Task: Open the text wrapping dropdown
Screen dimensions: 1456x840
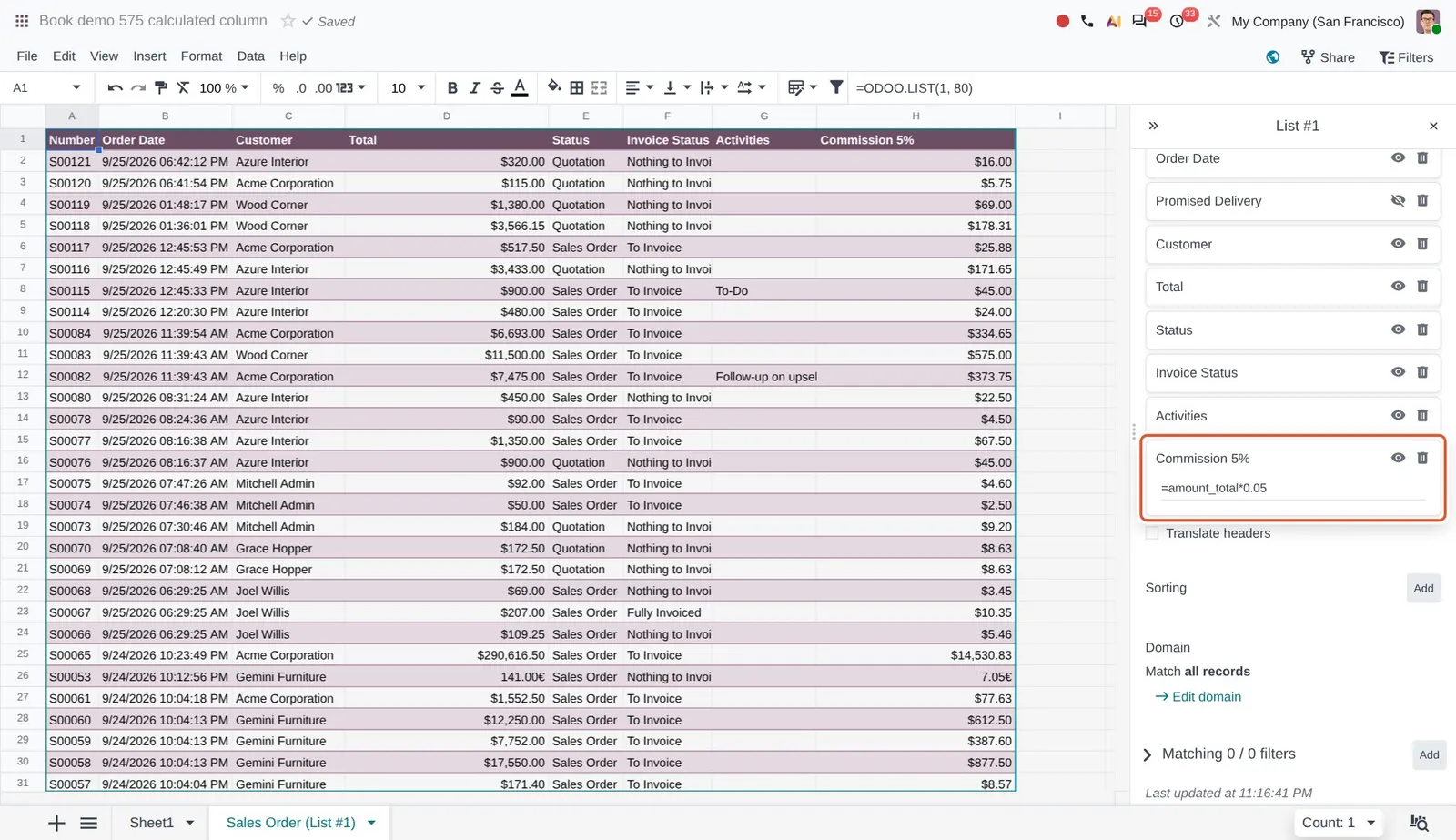Action: click(x=714, y=87)
